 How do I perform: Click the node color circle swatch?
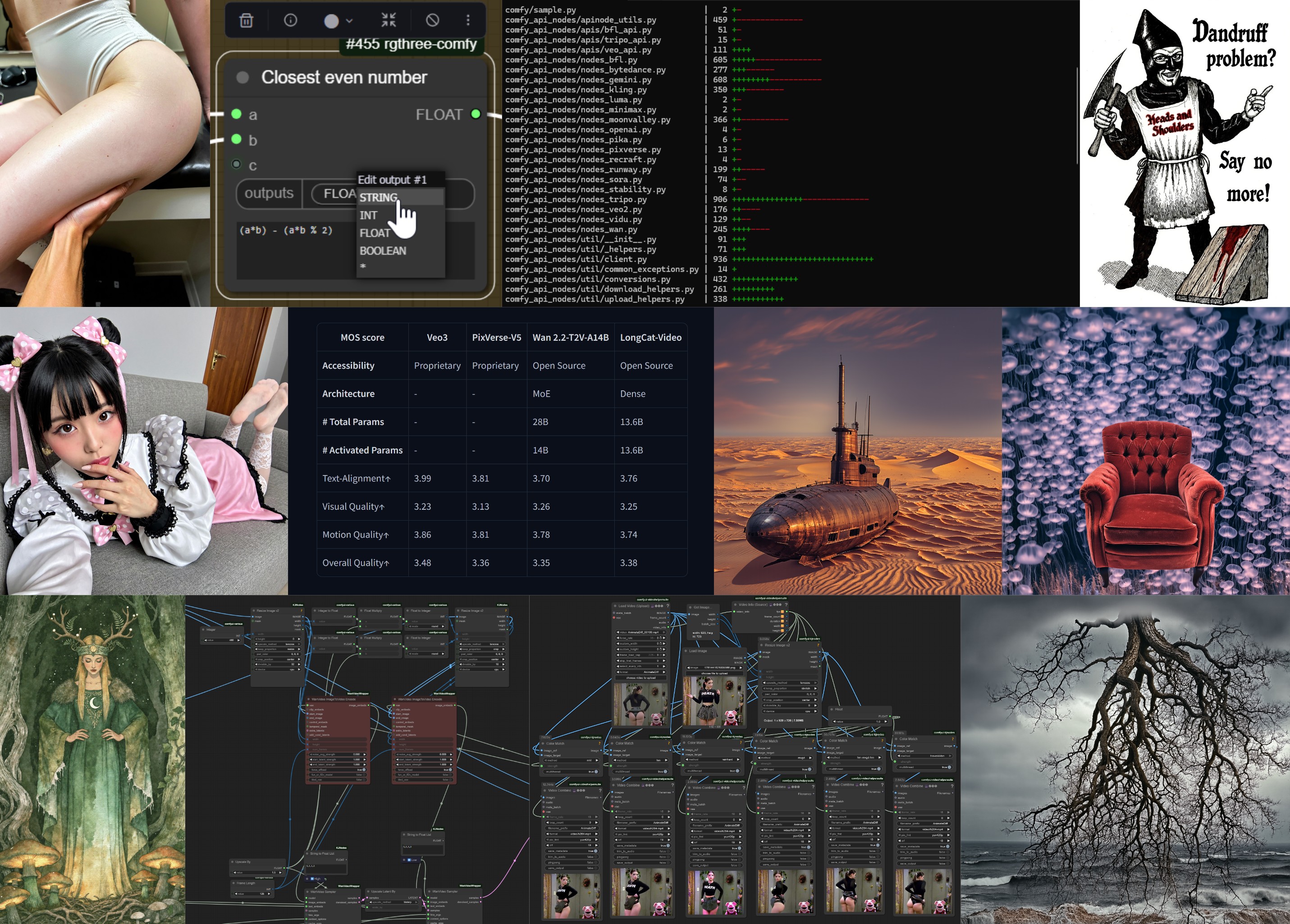coord(331,21)
